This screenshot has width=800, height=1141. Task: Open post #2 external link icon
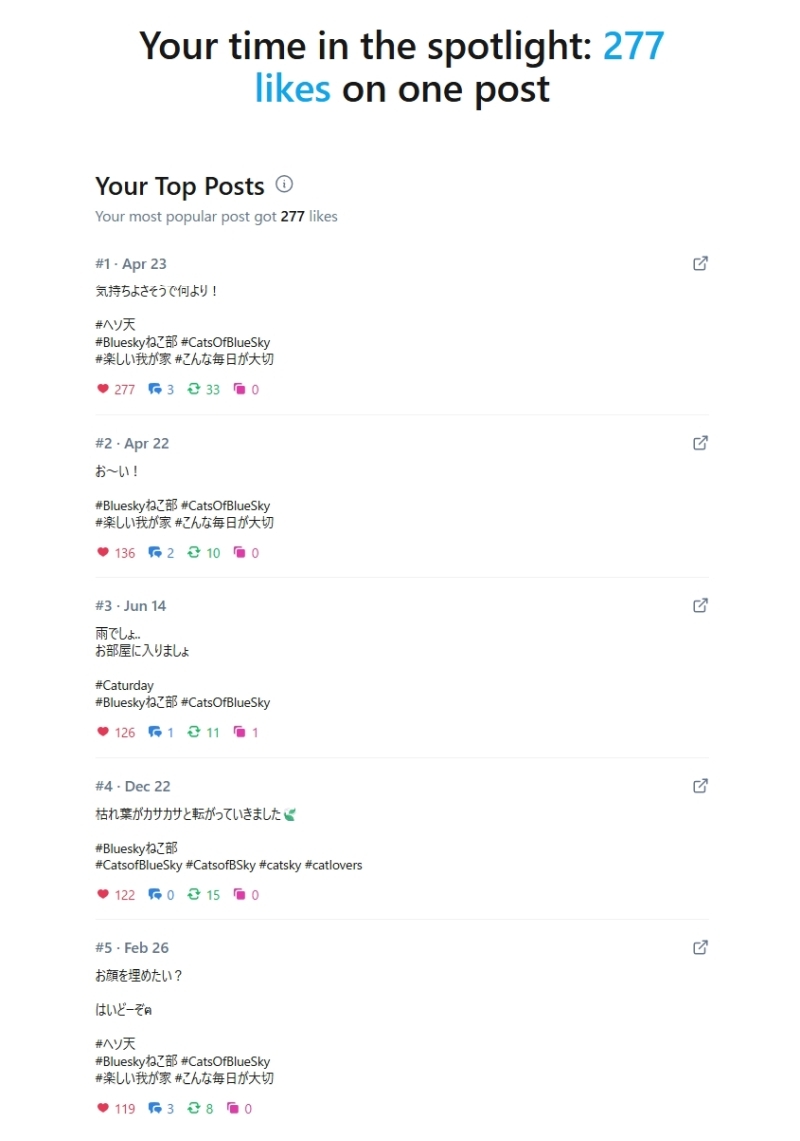[701, 443]
